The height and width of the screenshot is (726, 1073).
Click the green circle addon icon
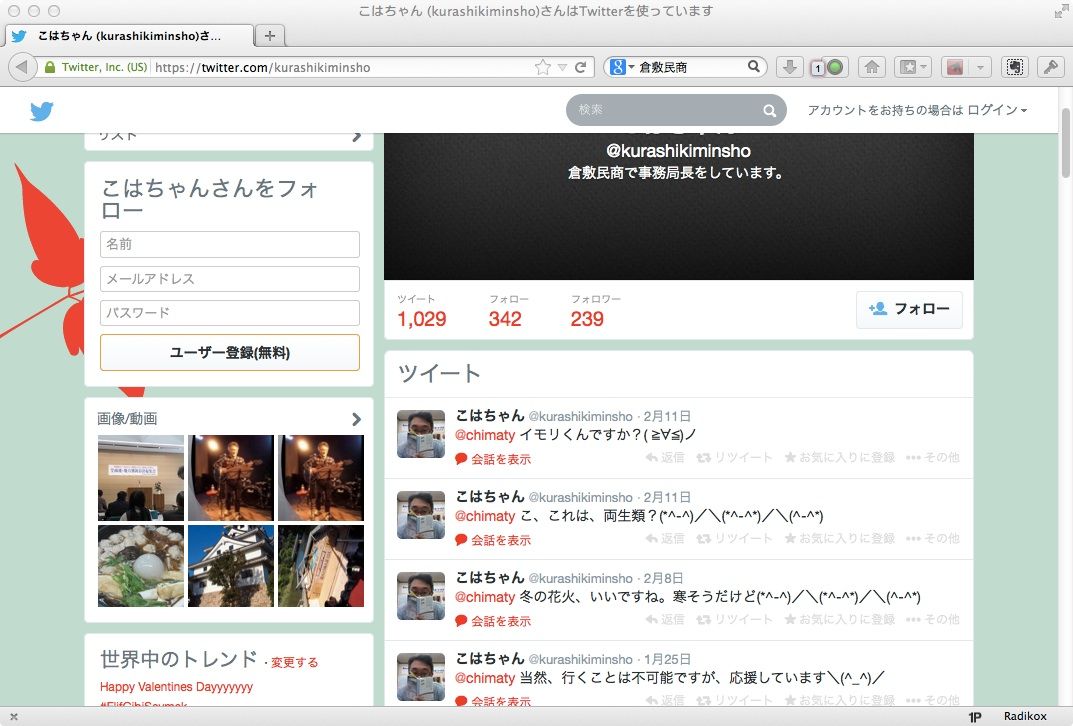835,67
